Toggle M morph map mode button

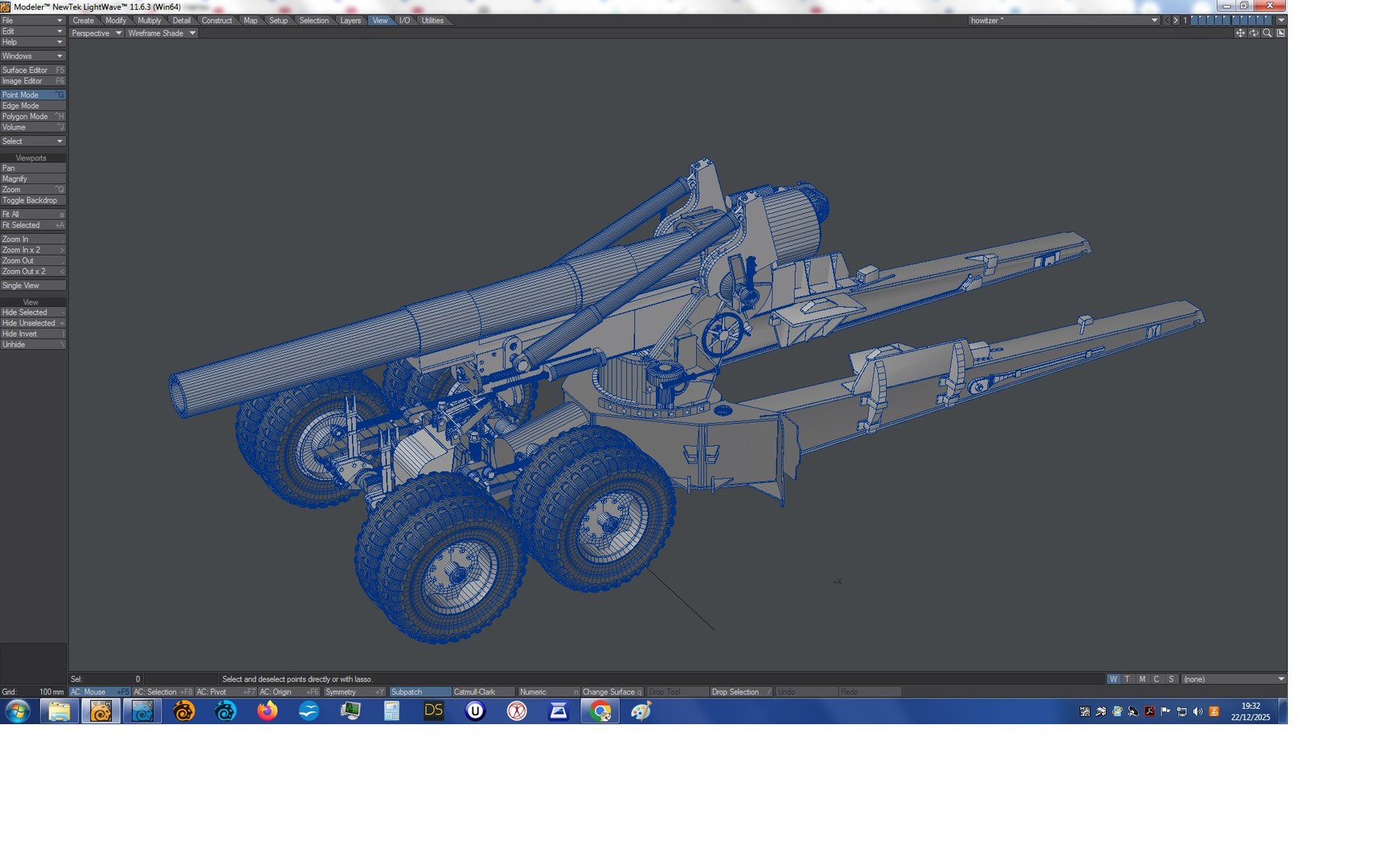point(1142,679)
